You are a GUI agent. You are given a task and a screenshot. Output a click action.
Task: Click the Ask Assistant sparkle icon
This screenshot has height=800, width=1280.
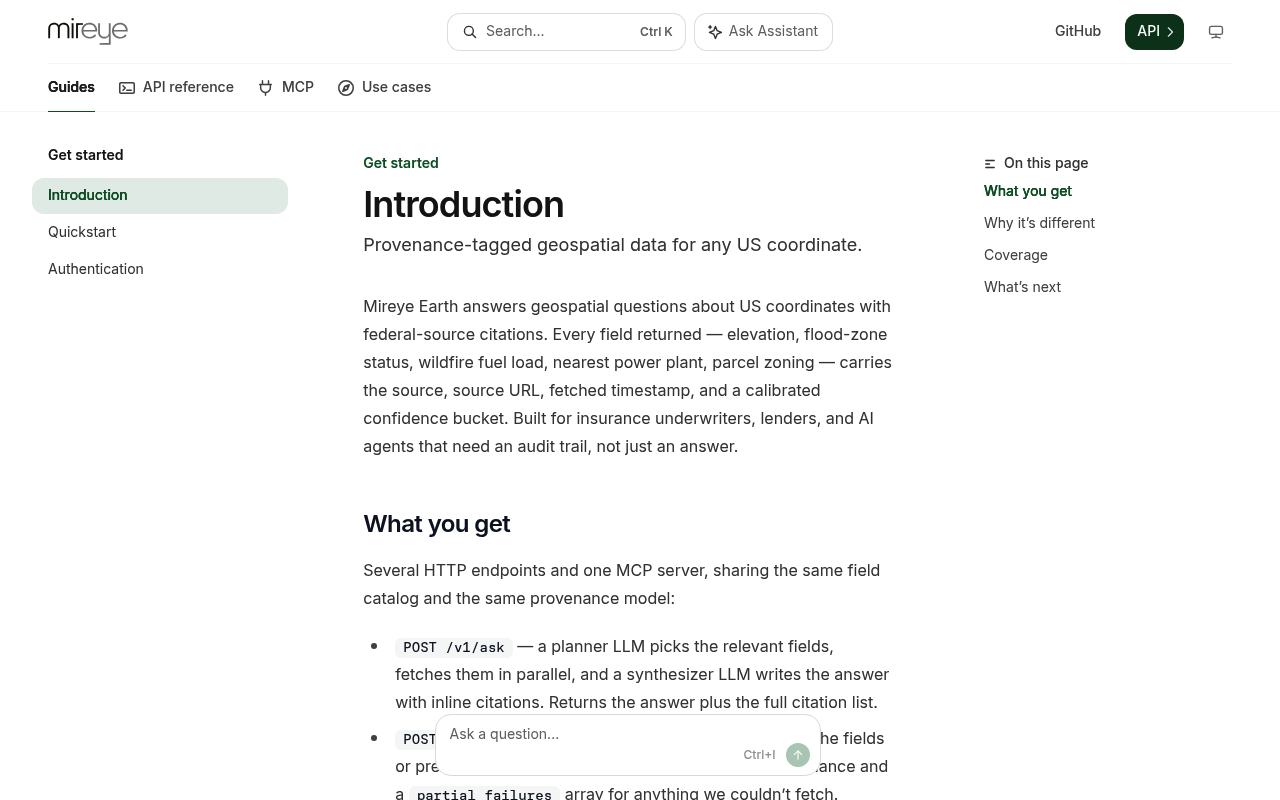point(715,32)
